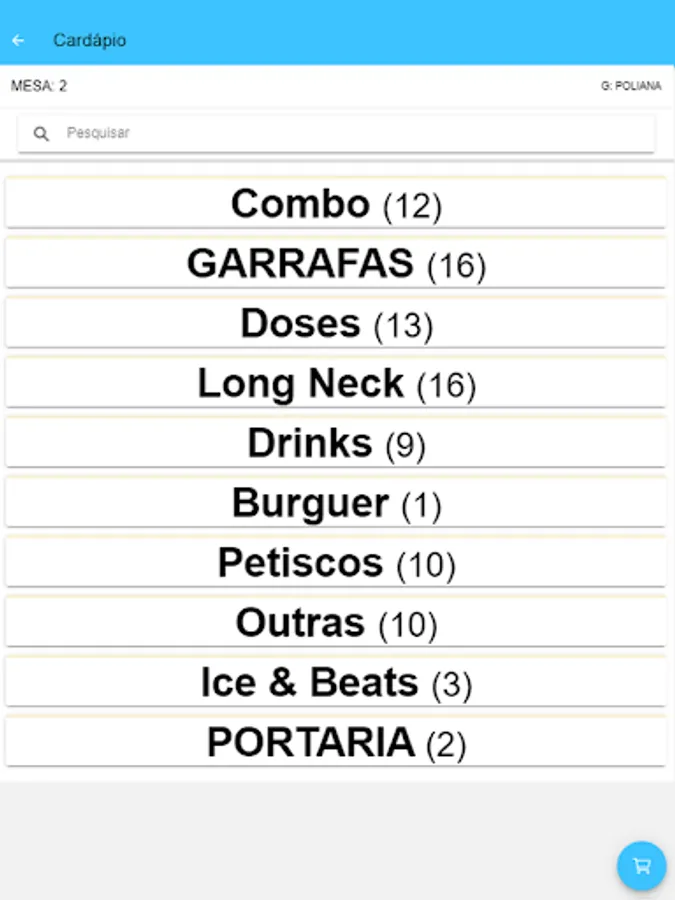This screenshot has width=675, height=900.
Task: Click the Pesquisar search field
Action: pos(350,133)
